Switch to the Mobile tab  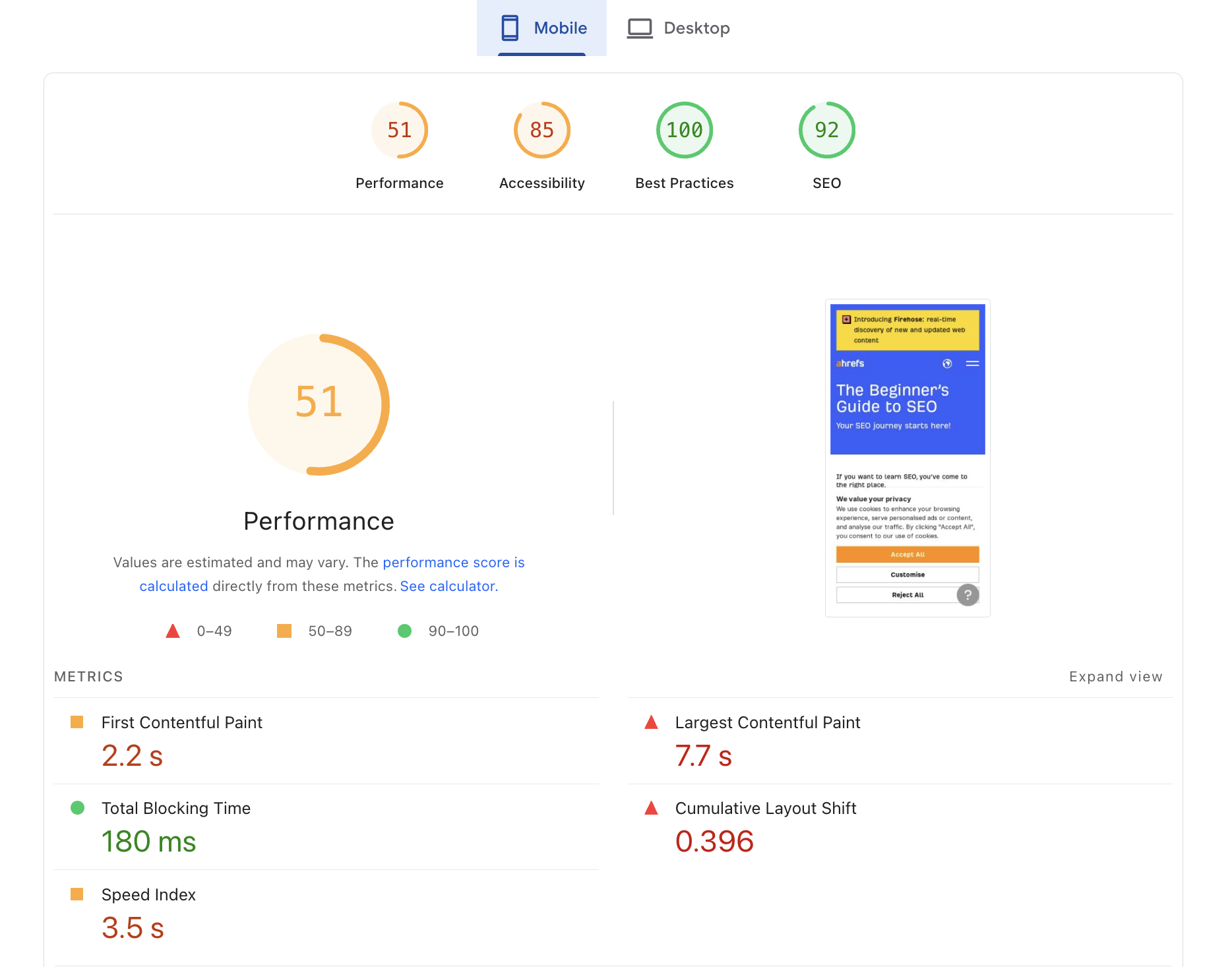pyautogui.click(x=541, y=28)
